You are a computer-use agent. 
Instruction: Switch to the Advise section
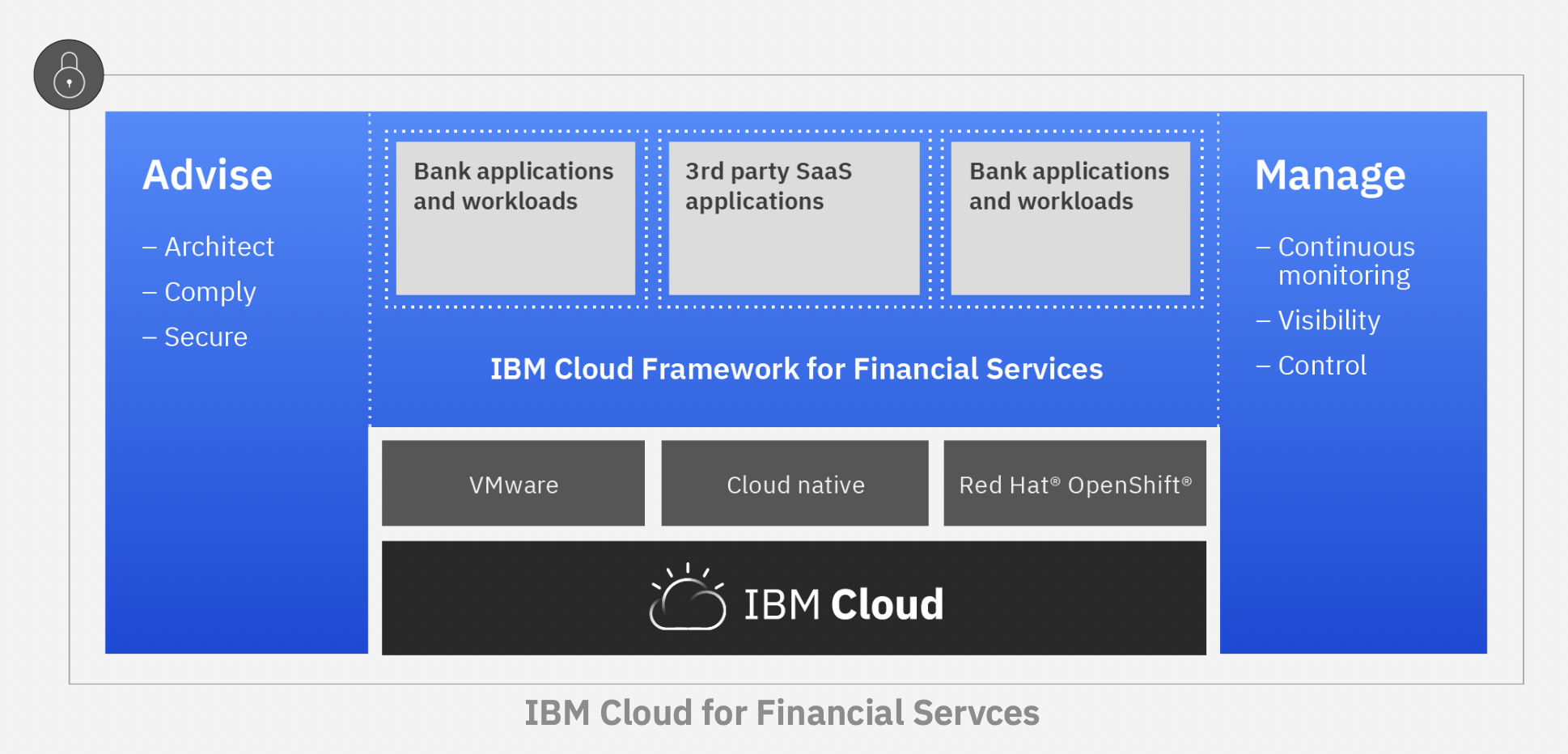208,174
